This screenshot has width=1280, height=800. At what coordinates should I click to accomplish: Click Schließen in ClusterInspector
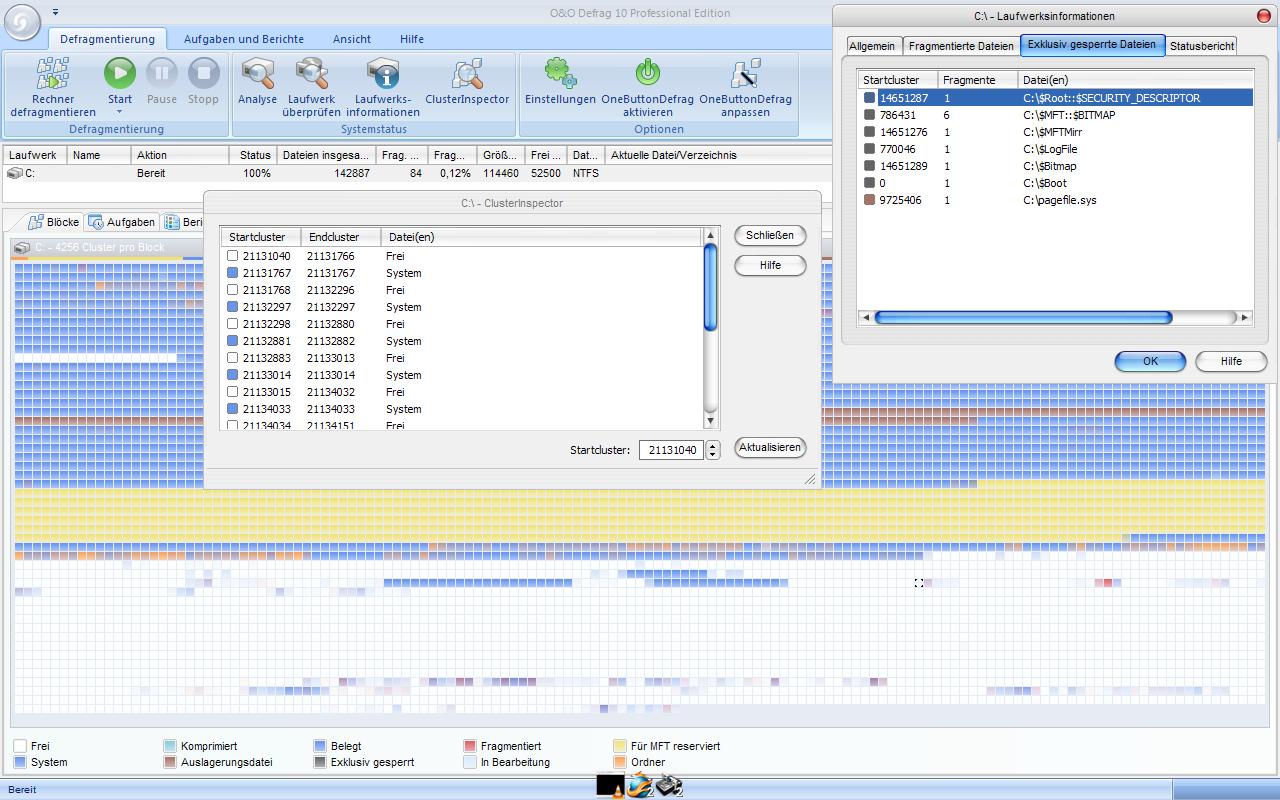click(770, 235)
